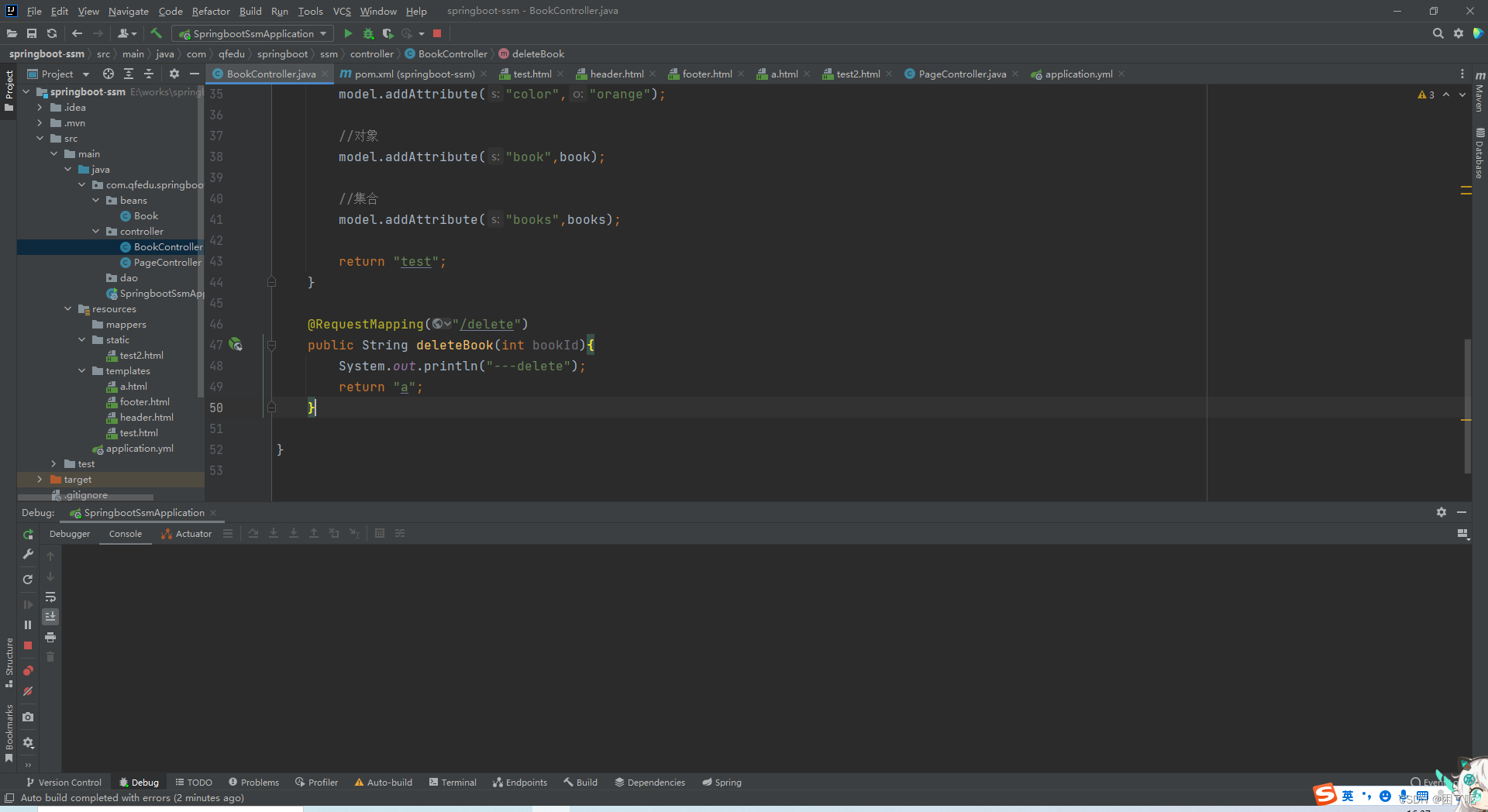This screenshot has width=1488, height=812.
Task: Open the Endpoints tool window
Action: (519, 783)
